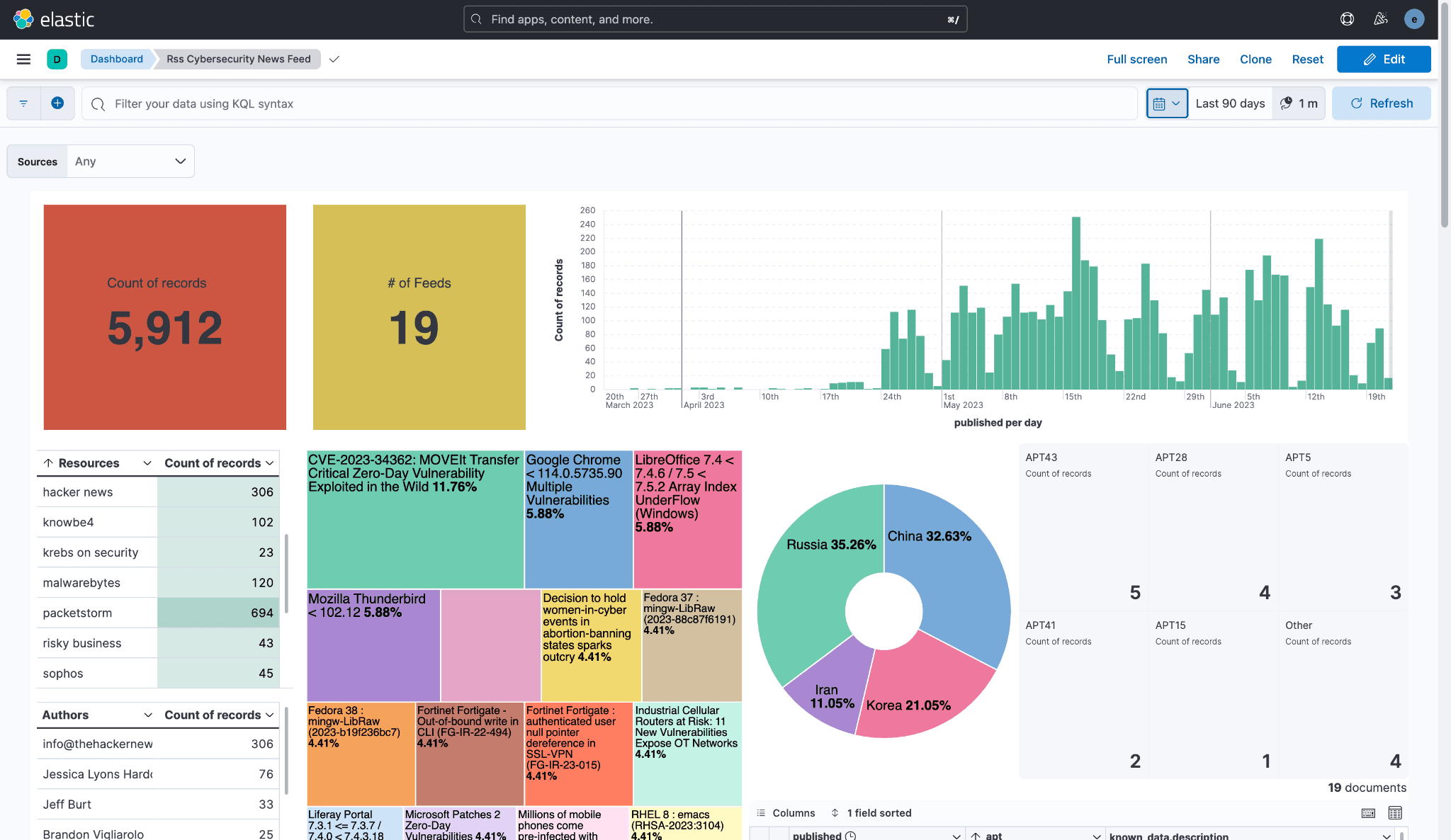Click the red Count of records tile
1451x840 pixels.
coord(164,317)
